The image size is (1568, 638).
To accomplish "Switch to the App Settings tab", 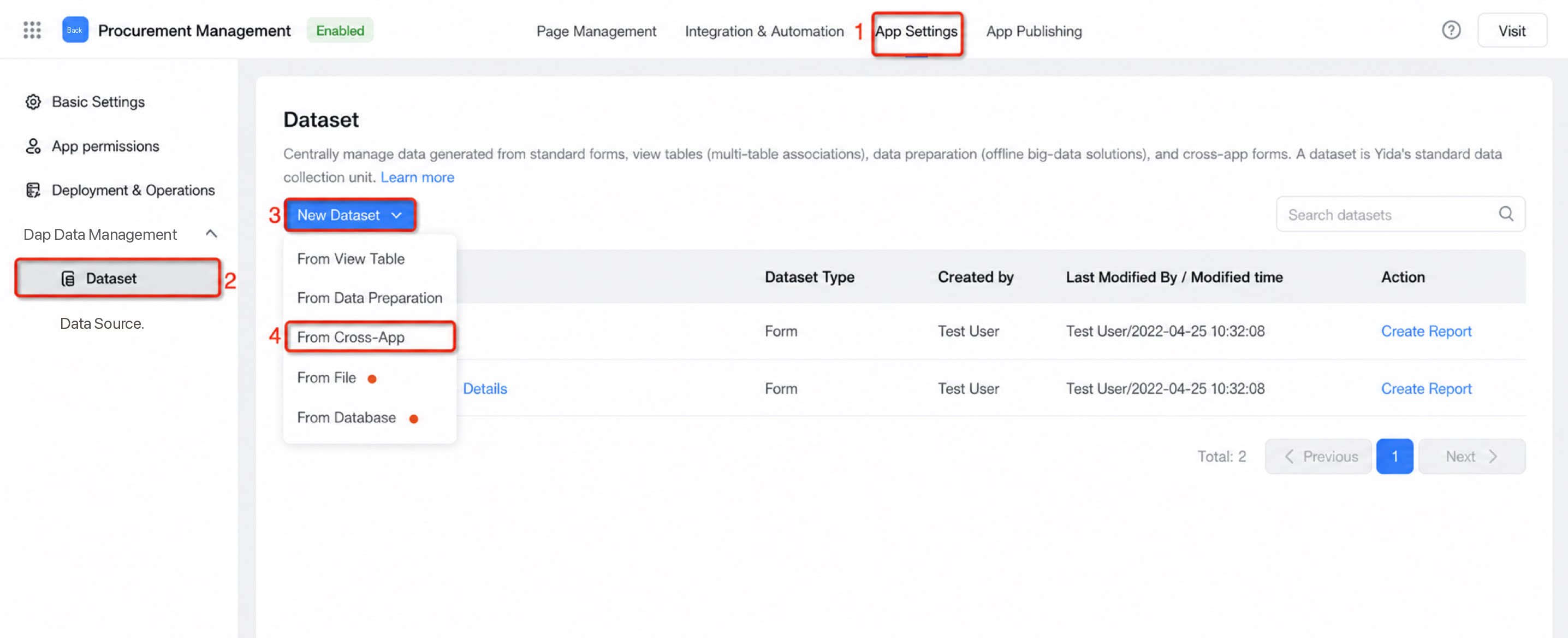I will click(916, 31).
